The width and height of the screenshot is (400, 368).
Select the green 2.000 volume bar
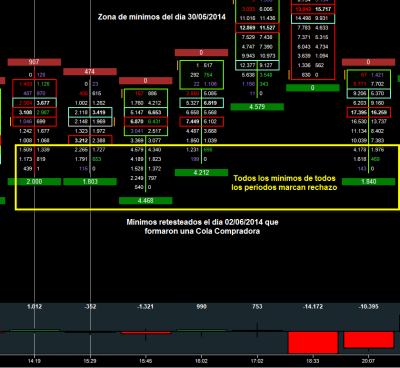pyautogui.click(x=34, y=182)
